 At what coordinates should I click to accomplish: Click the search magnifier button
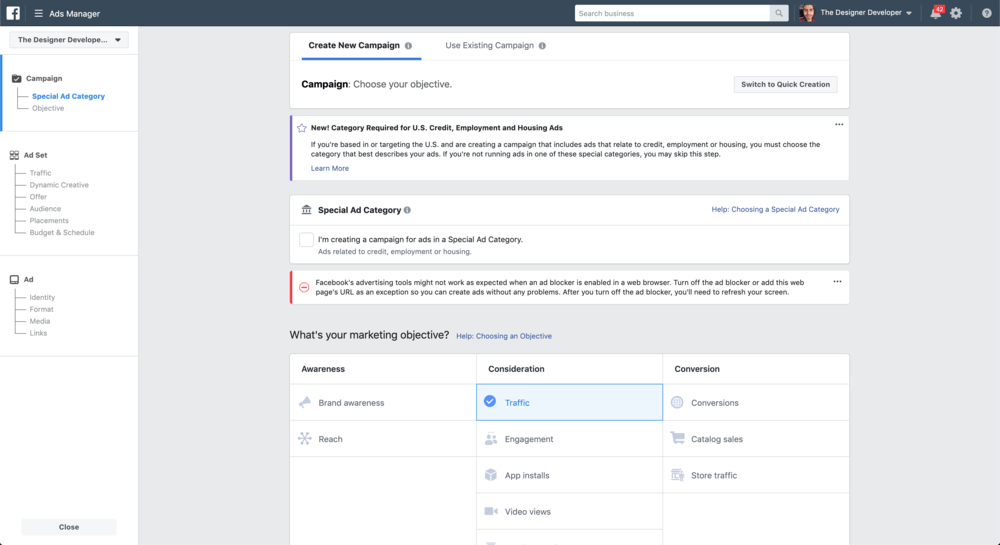pos(779,13)
